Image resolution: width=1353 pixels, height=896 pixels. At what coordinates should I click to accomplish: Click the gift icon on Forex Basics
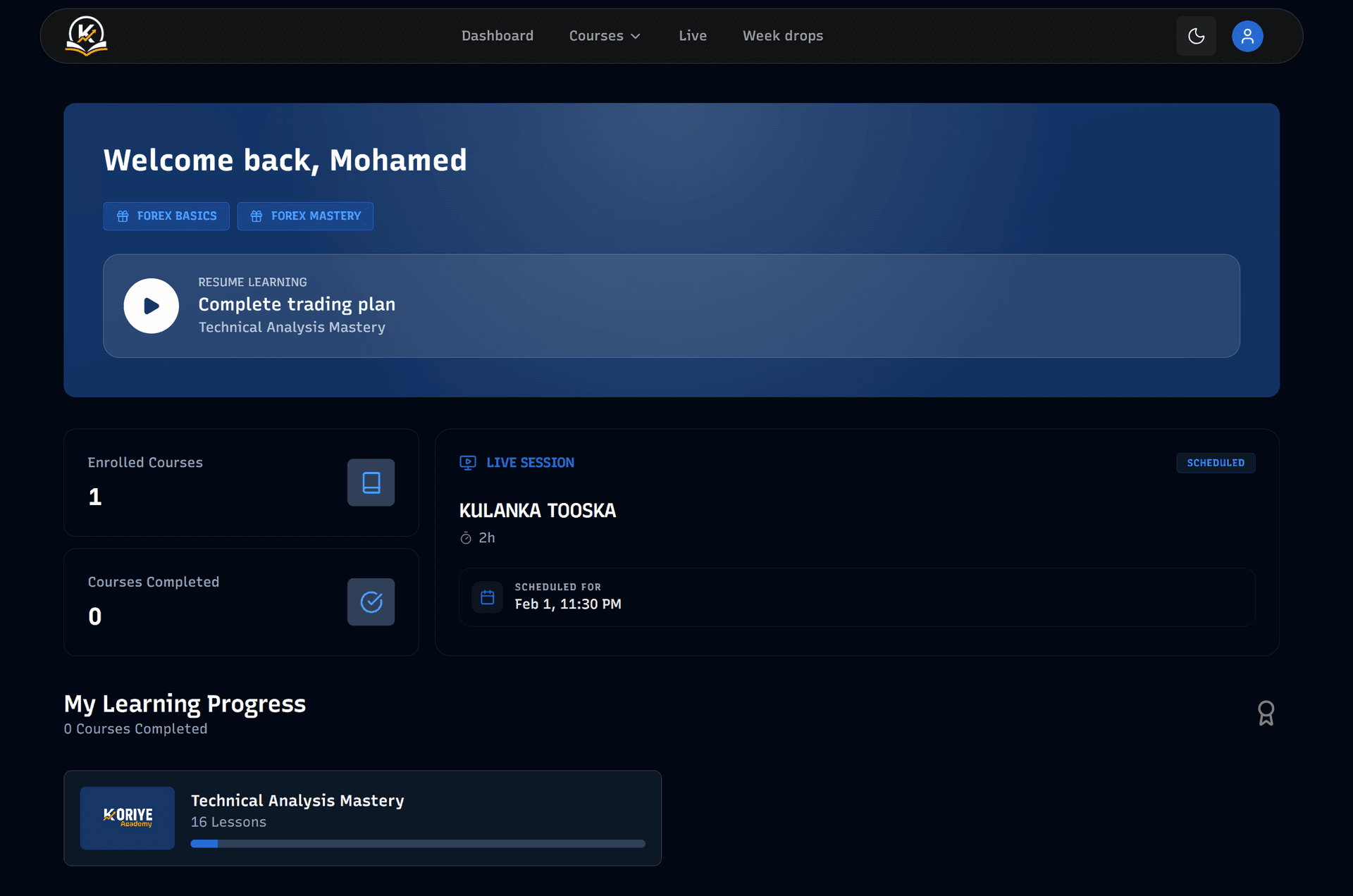123,216
